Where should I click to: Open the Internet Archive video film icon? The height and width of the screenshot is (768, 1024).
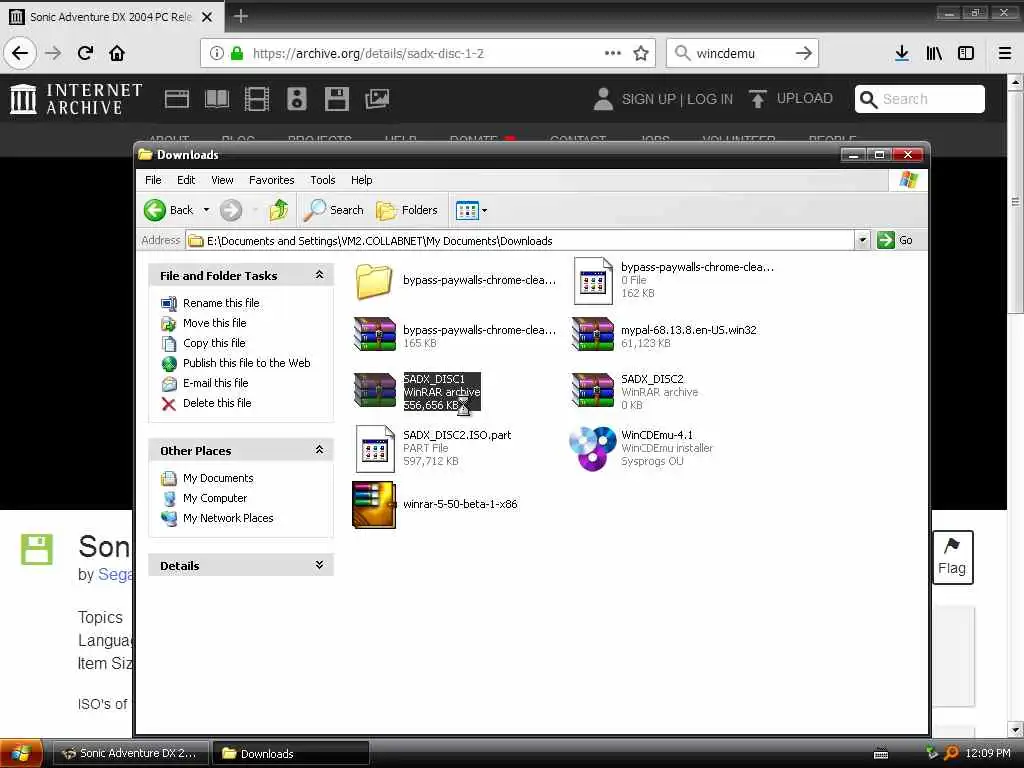click(x=257, y=99)
